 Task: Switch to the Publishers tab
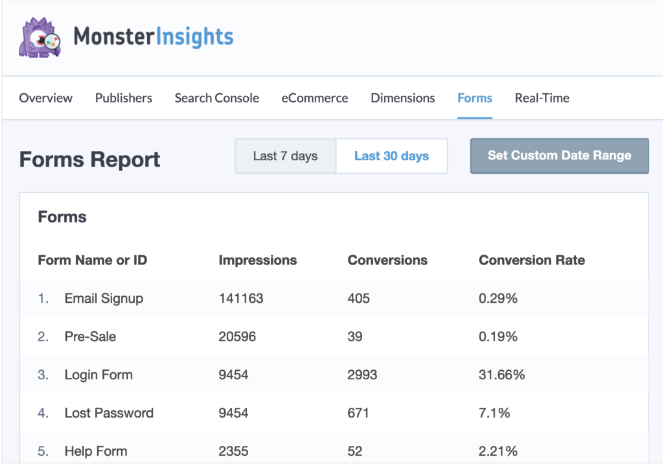(x=123, y=98)
